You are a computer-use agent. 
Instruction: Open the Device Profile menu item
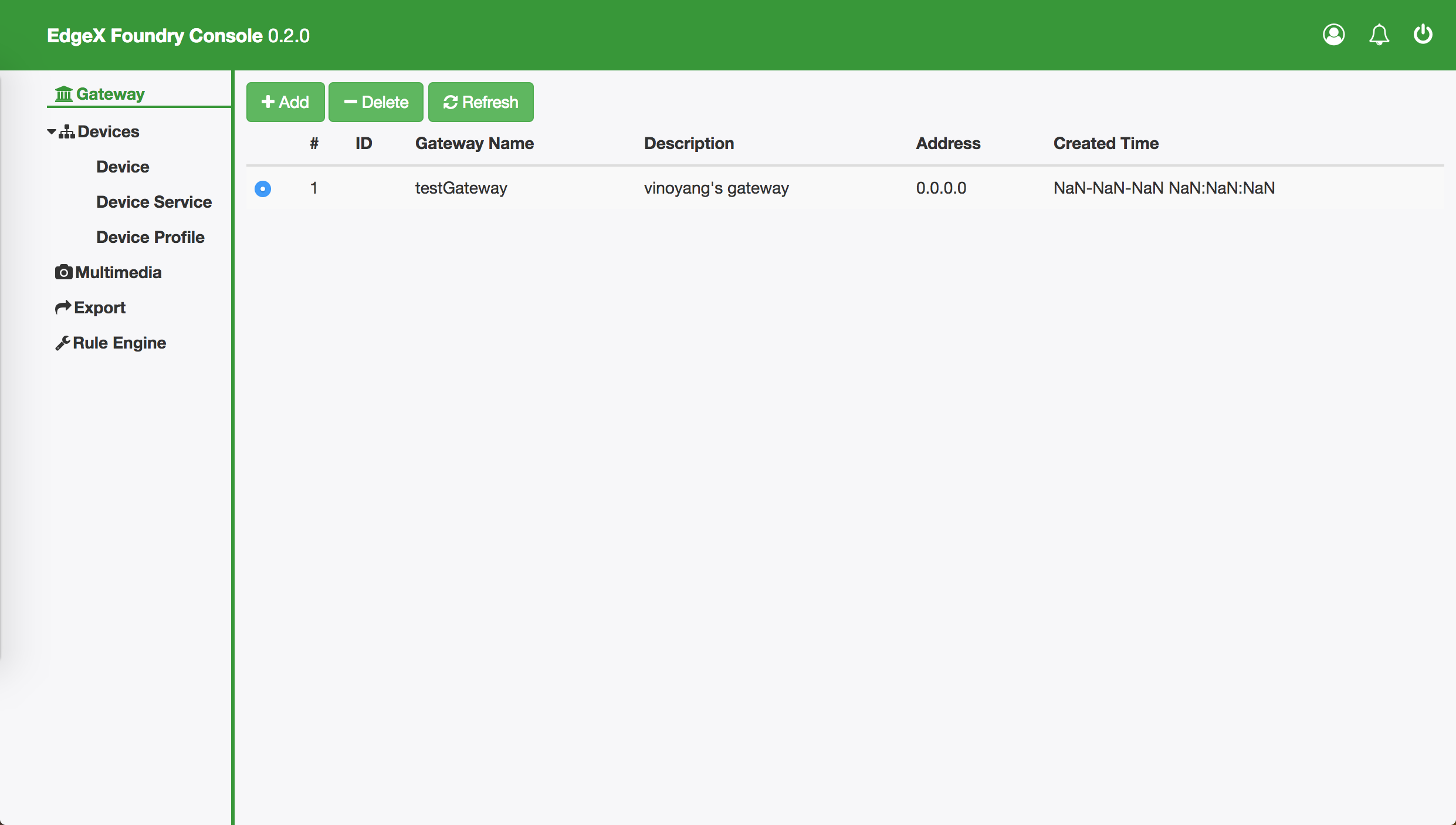pyautogui.click(x=150, y=237)
